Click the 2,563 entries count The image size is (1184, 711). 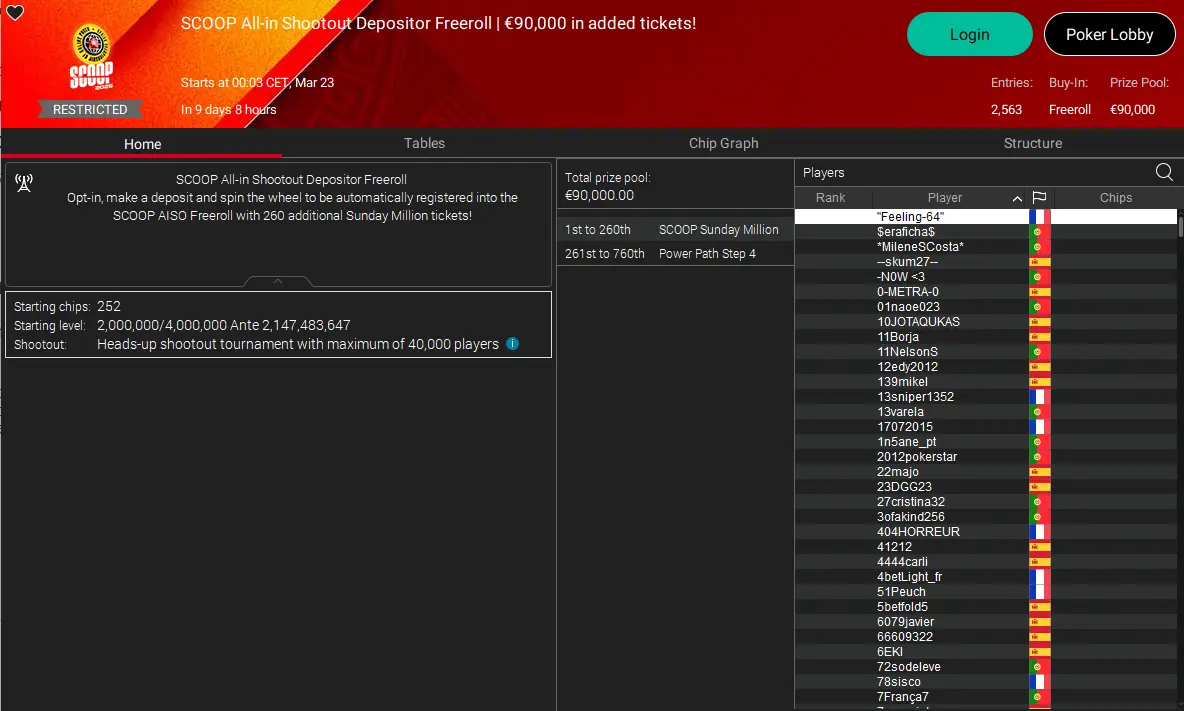point(1006,109)
